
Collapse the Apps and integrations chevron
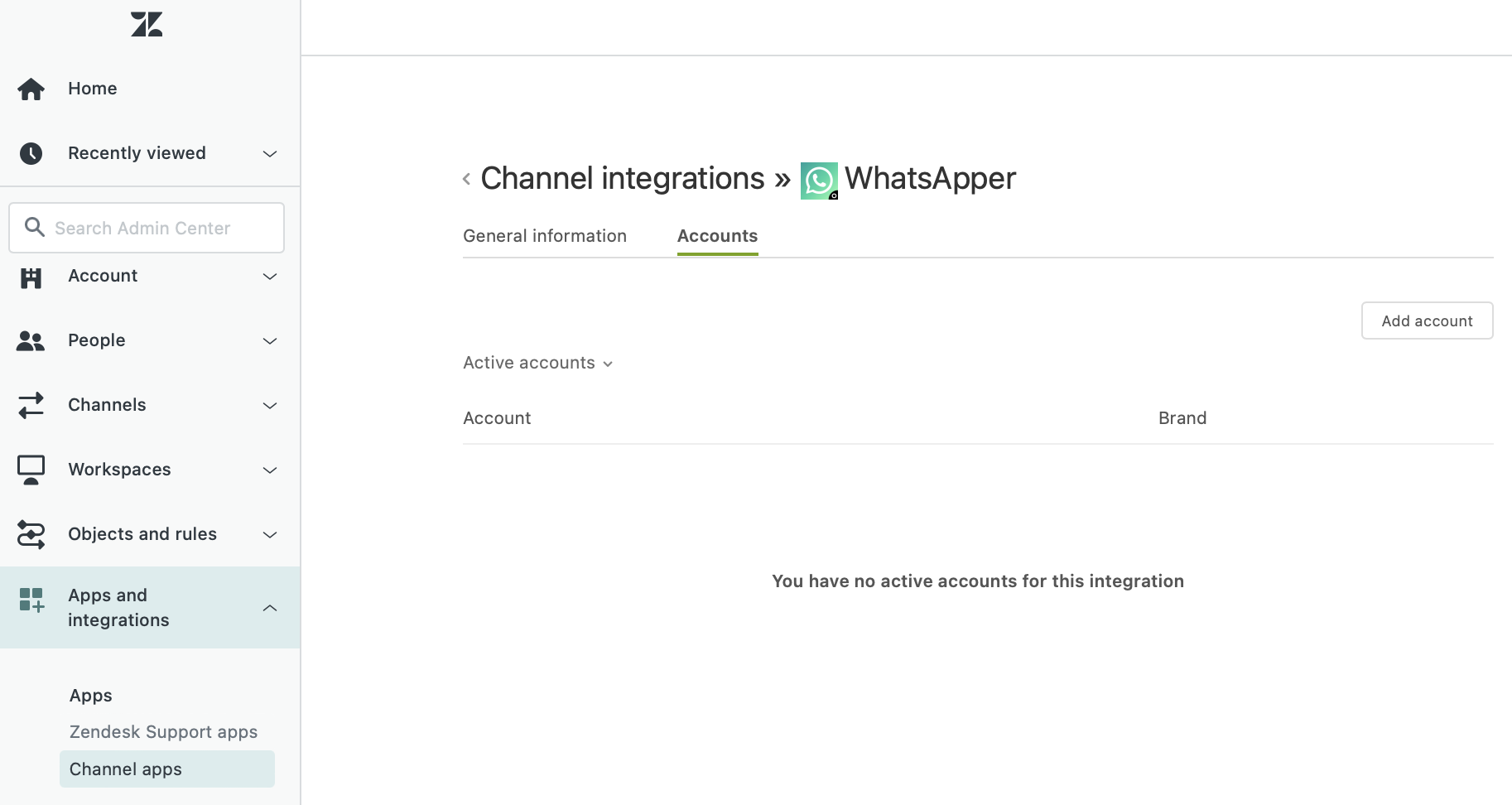[270, 608]
